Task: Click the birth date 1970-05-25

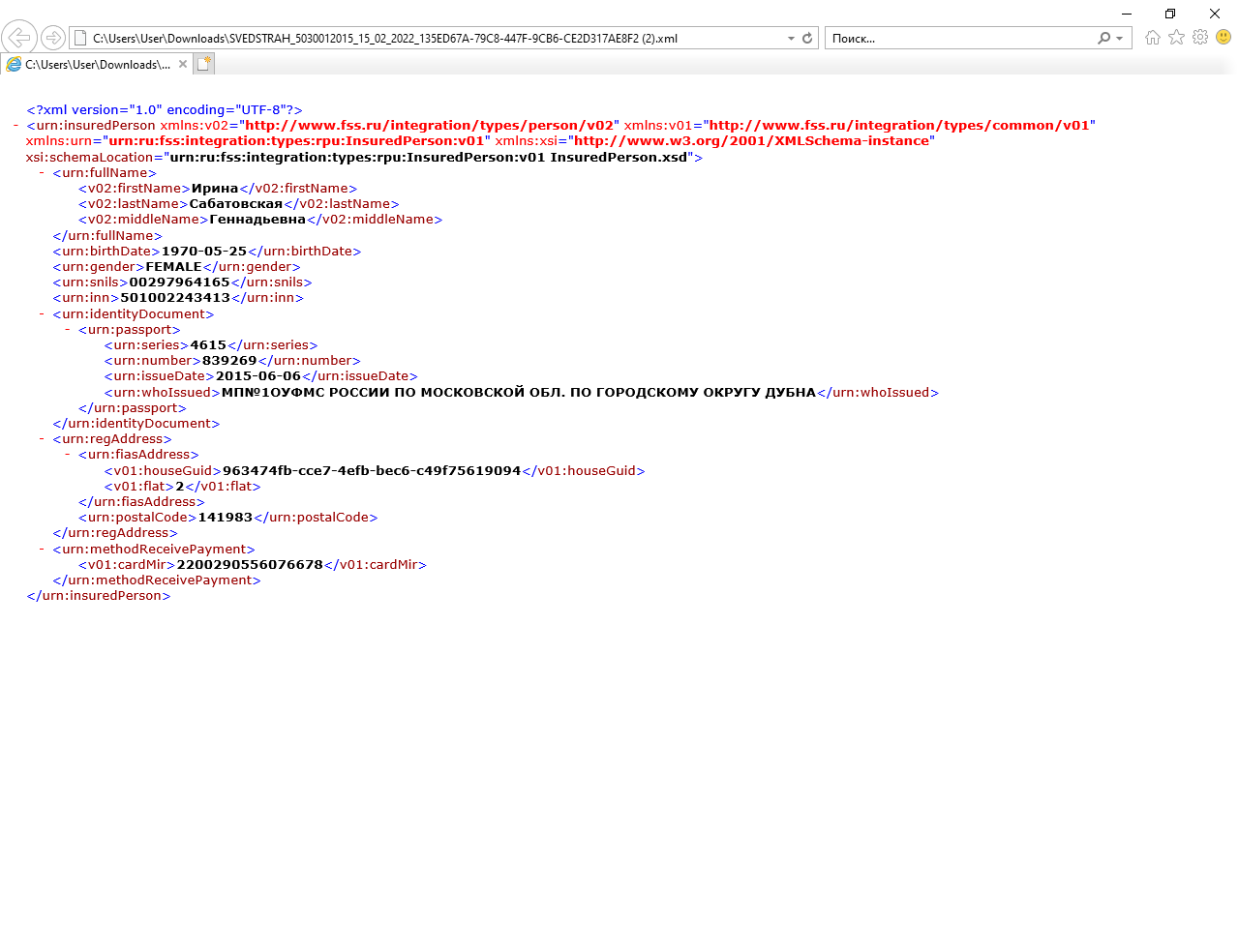Action: pos(204,252)
